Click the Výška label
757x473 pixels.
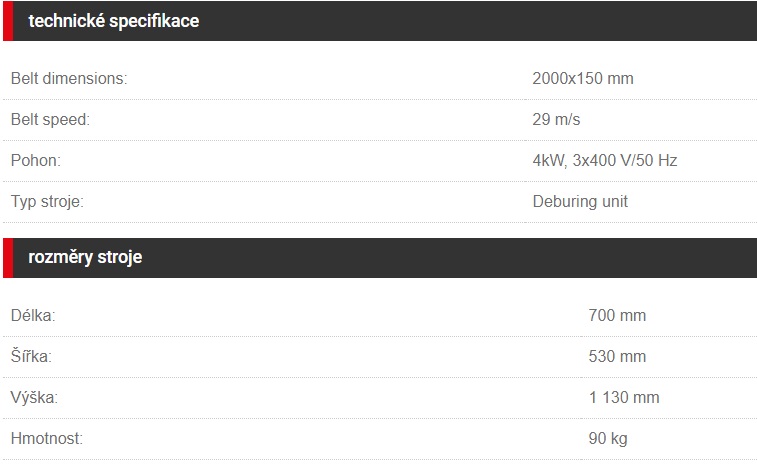(x=34, y=397)
